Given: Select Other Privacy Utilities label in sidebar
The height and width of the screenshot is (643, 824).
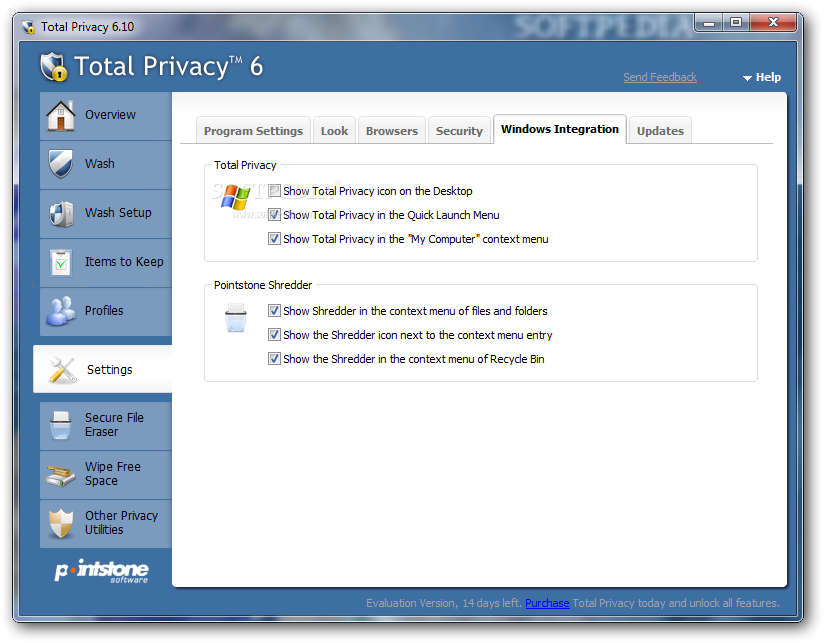Looking at the screenshot, I should 121,522.
